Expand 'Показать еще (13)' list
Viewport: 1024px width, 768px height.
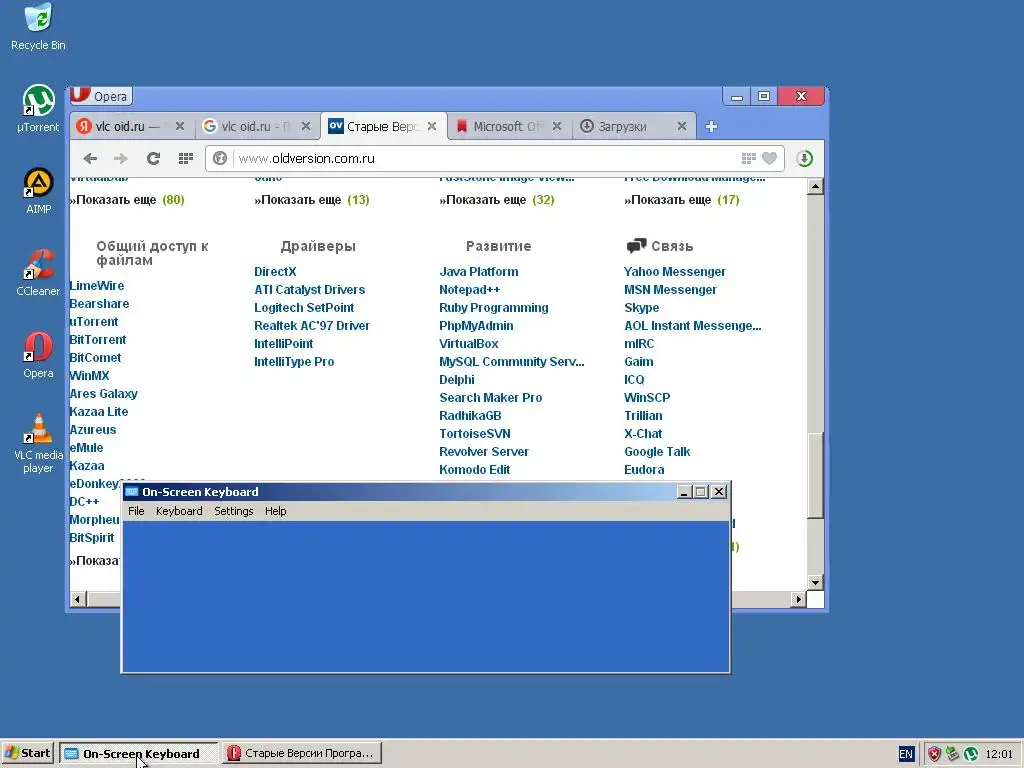(x=312, y=200)
